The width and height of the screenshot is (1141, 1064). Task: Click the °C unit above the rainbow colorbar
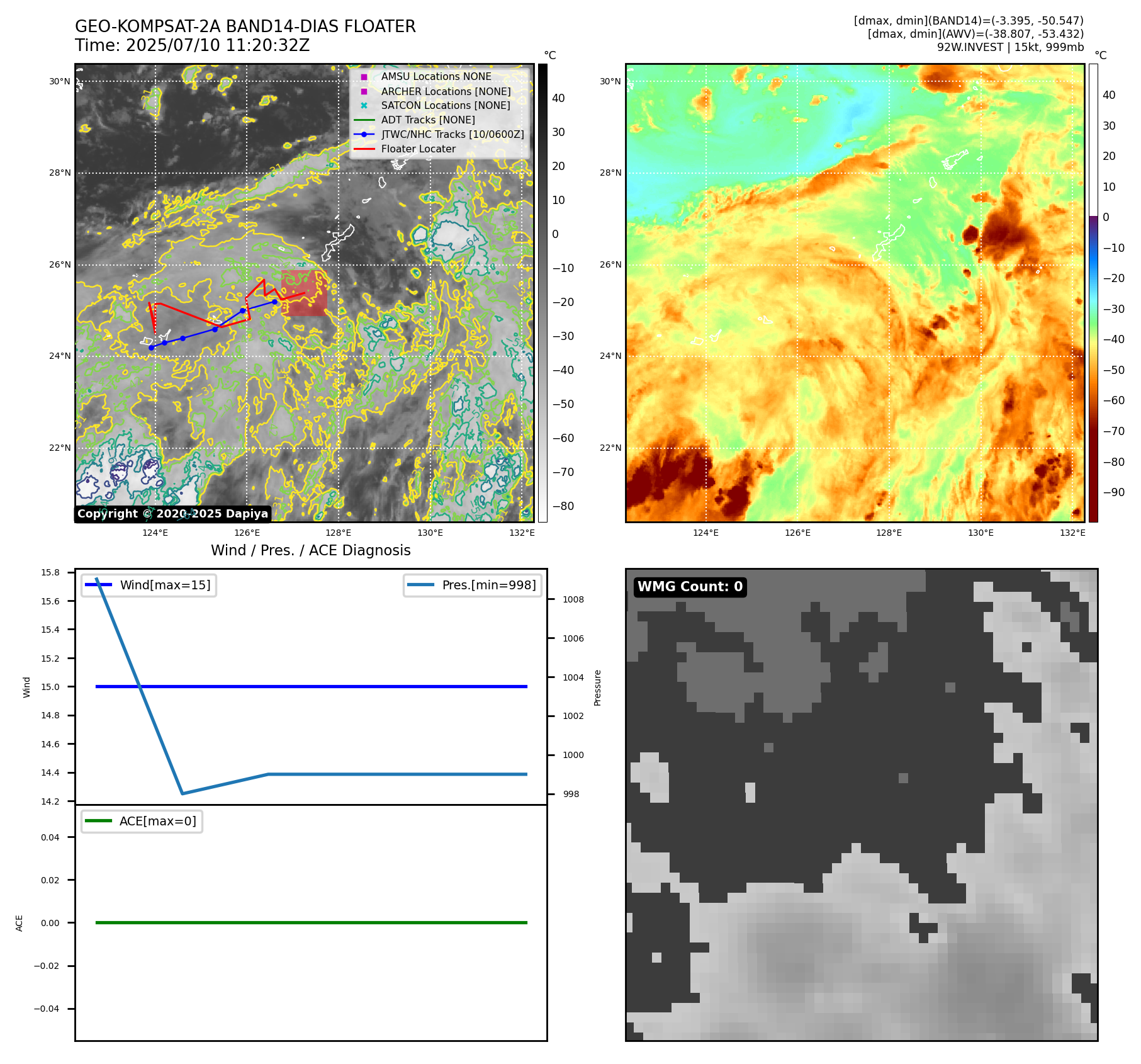pos(1100,55)
